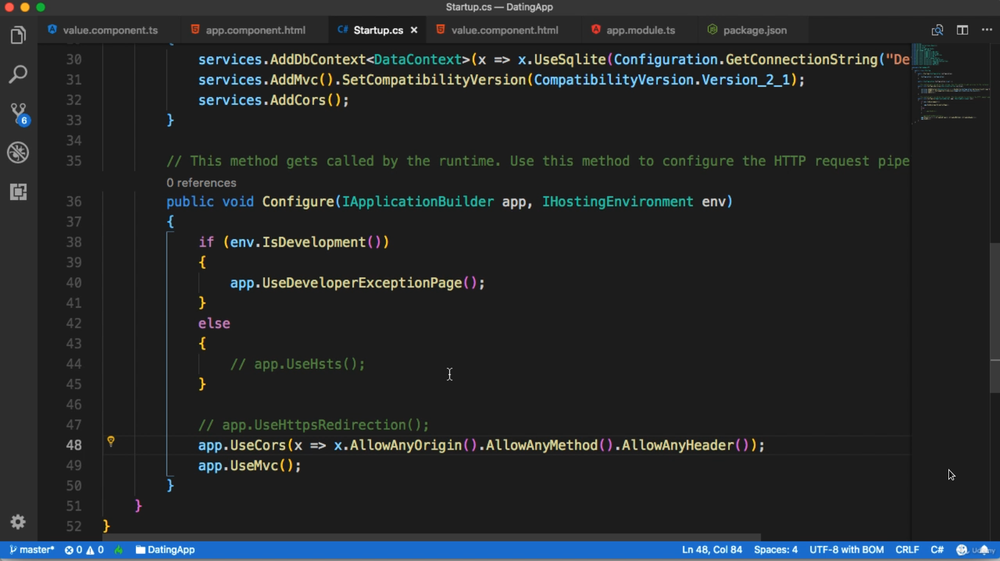Click on env.IsDevelopment() condition
This screenshot has height=561, width=1000.
click(x=306, y=242)
